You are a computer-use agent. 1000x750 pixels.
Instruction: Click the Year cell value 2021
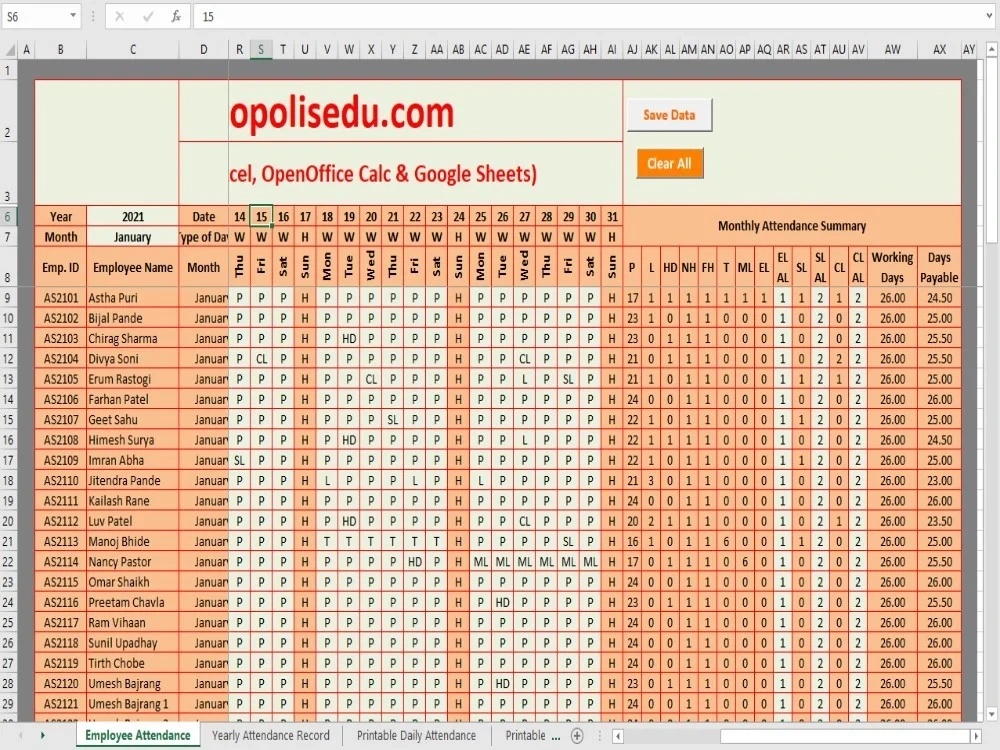point(133,217)
